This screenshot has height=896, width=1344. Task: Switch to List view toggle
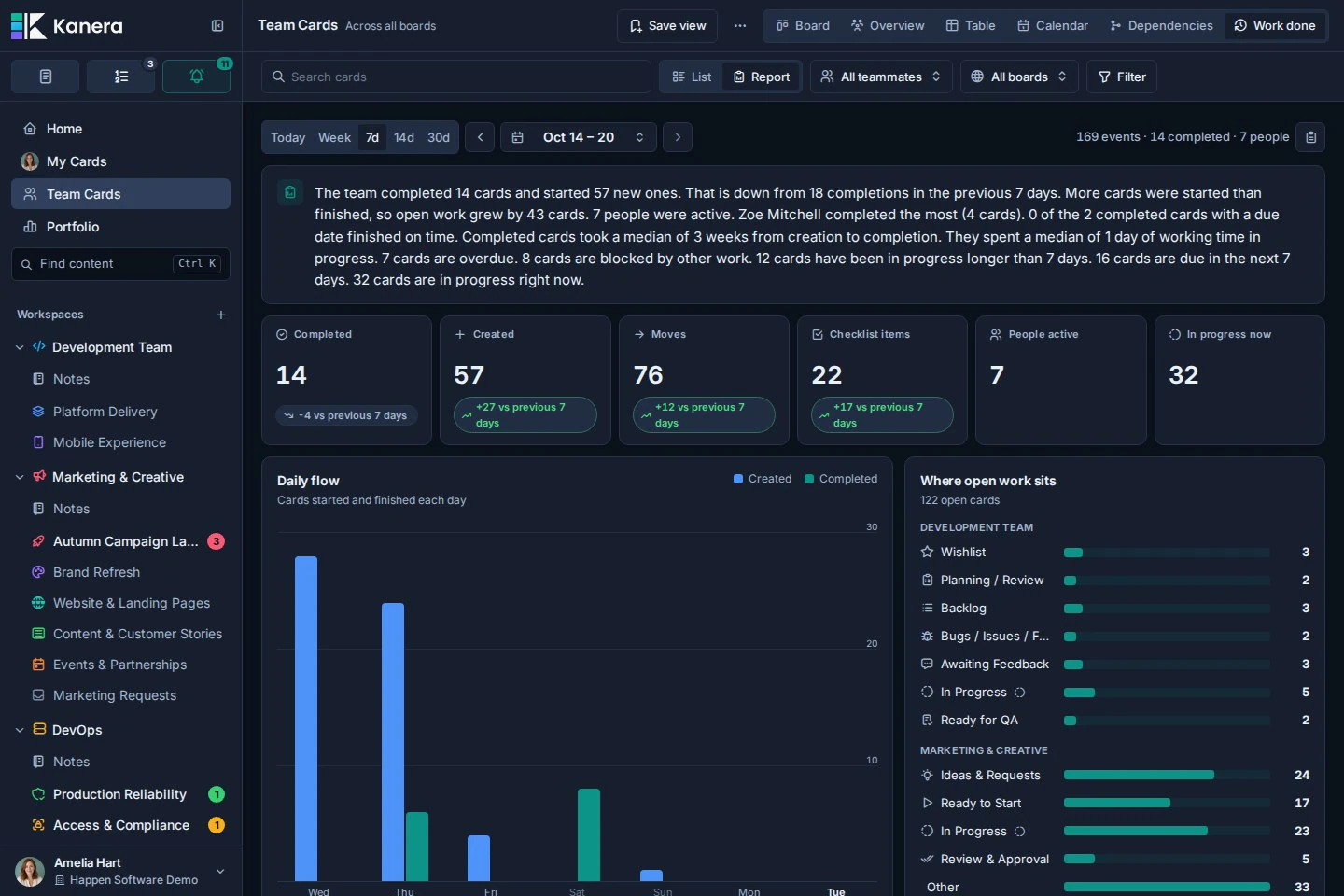(x=692, y=77)
